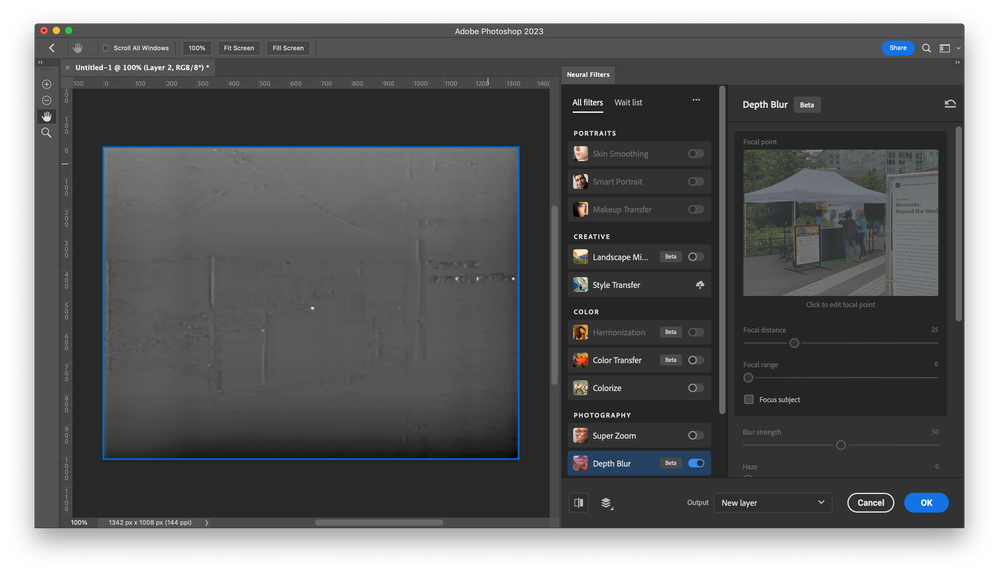Close the Untitled-1 document tab
Viewport: 999px width, 574px height.
pos(68,68)
